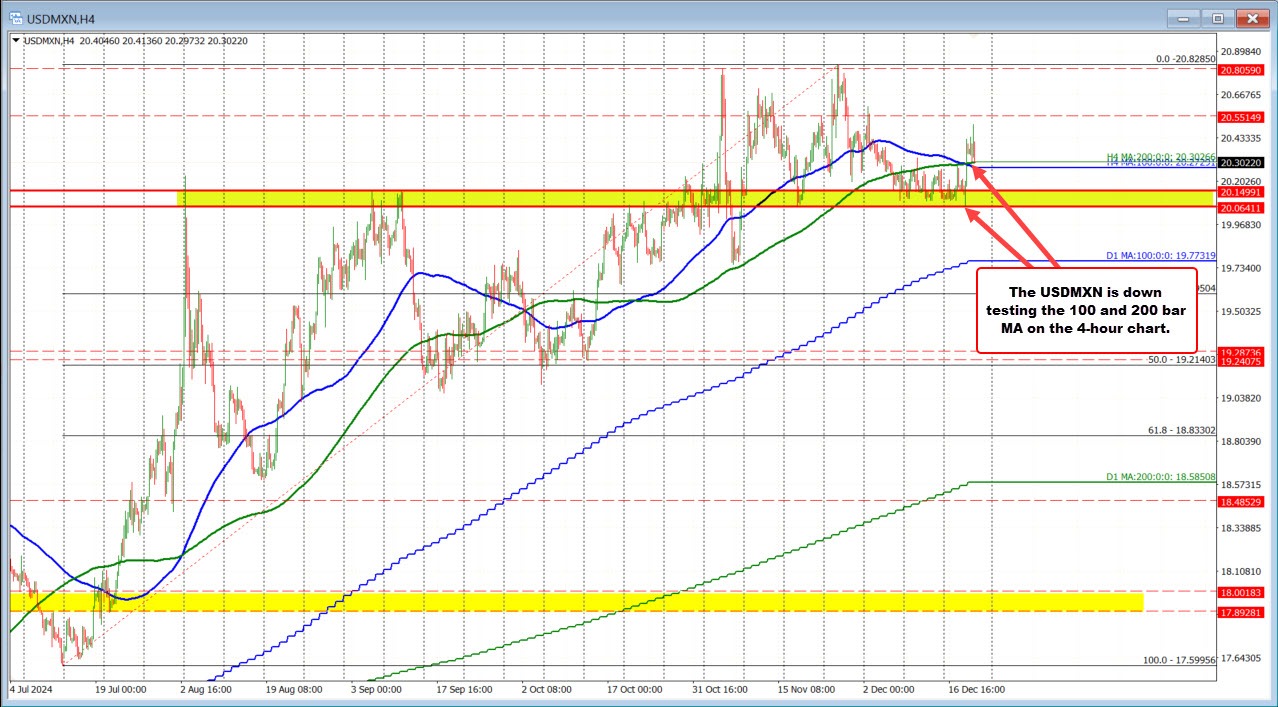
Task: Click the red level label 20.14991
Action: click(1243, 191)
